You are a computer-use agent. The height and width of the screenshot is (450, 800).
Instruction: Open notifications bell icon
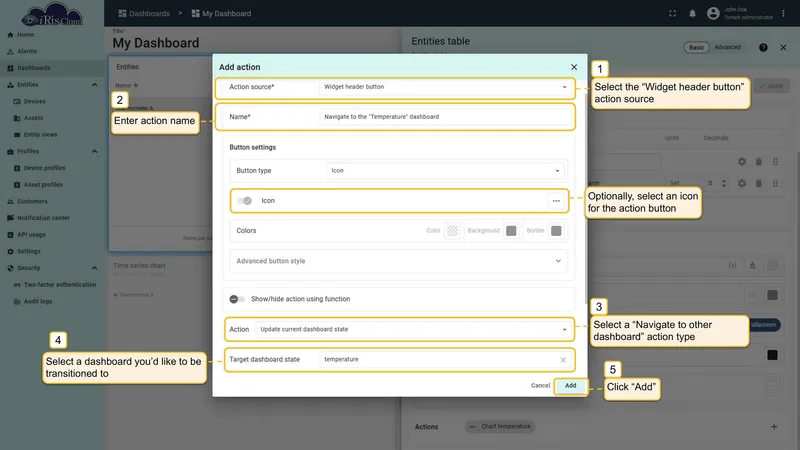[692, 14]
